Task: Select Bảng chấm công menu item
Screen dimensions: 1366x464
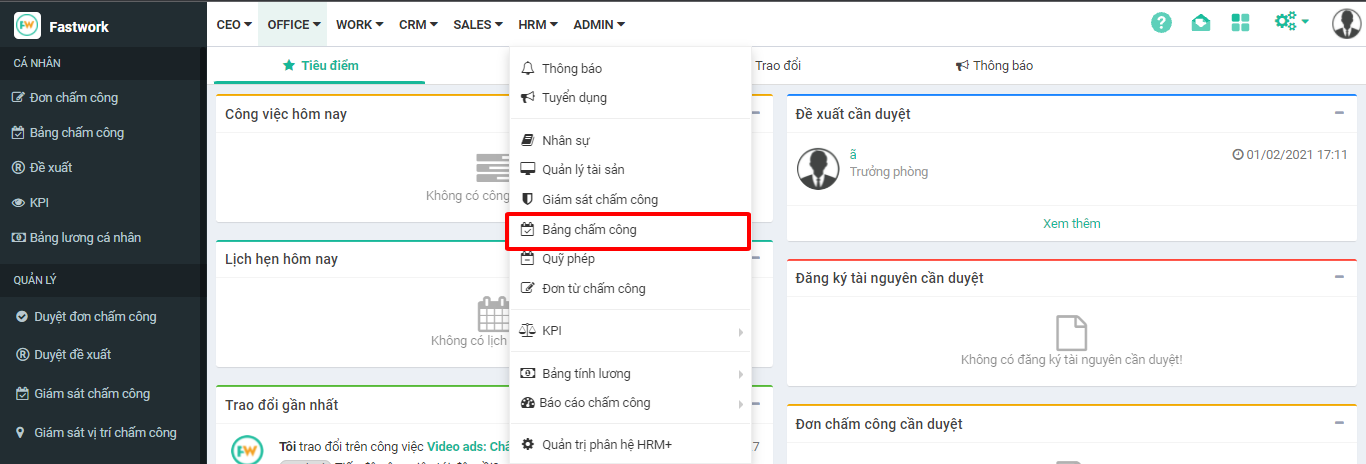Action: point(629,230)
